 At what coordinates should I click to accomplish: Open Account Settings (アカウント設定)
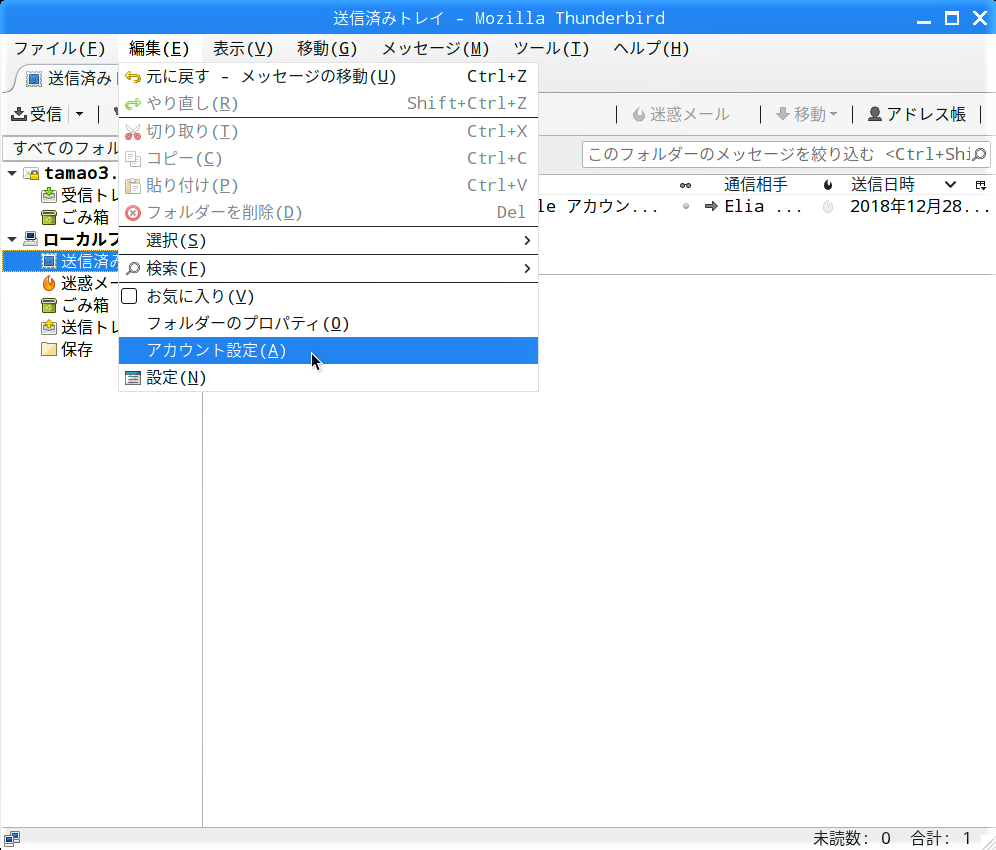(328, 351)
